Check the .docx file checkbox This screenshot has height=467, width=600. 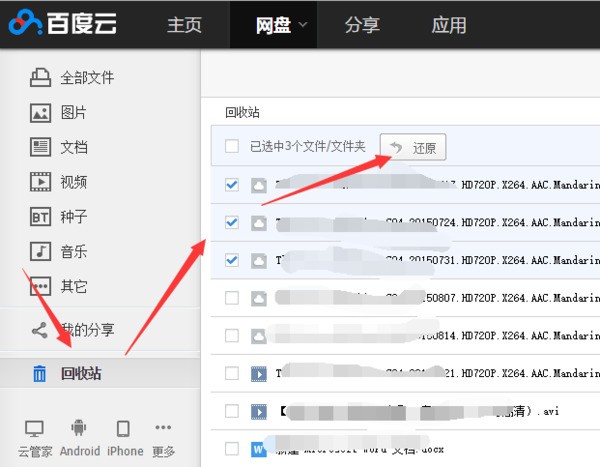pyautogui.click(x=232, y=449)
